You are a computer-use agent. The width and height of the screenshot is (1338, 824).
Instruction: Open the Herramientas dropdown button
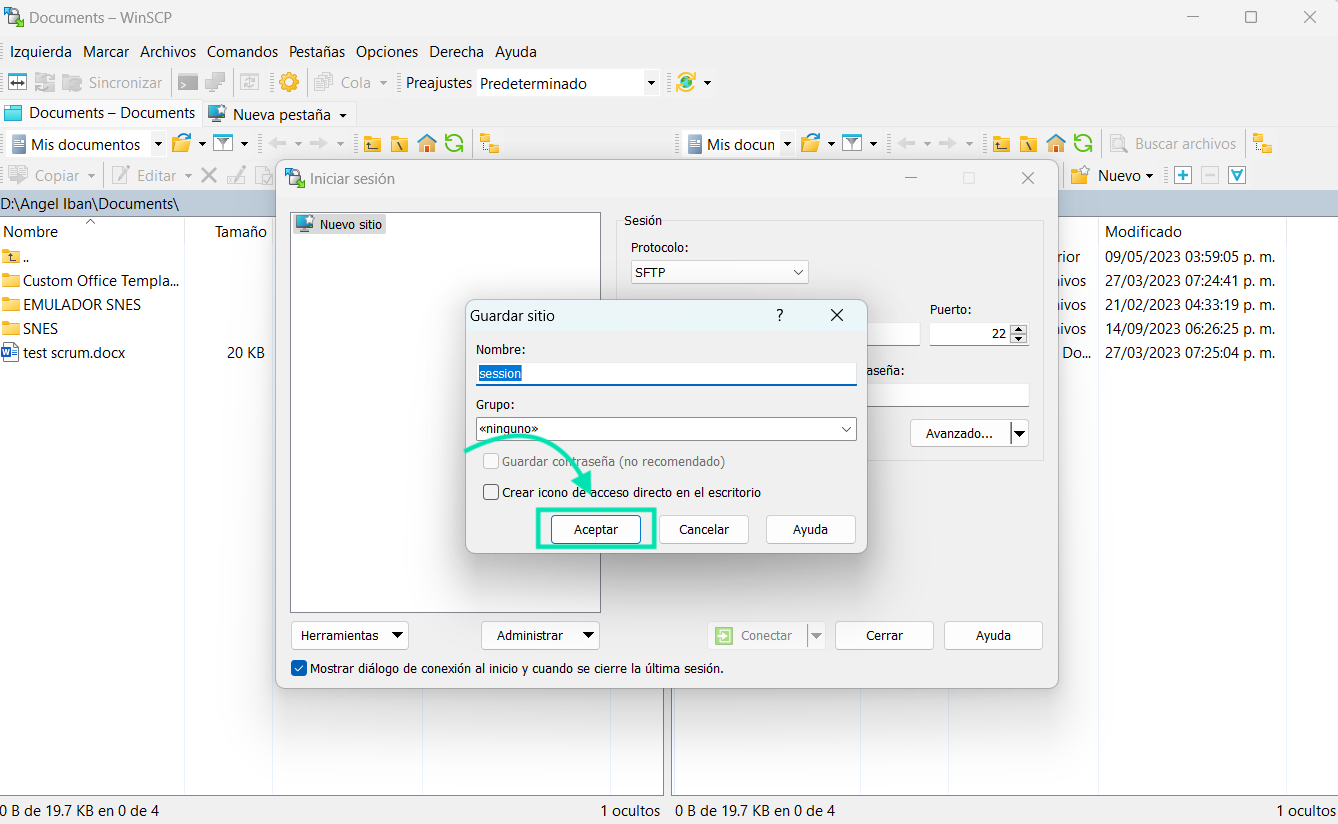[350, 635]
